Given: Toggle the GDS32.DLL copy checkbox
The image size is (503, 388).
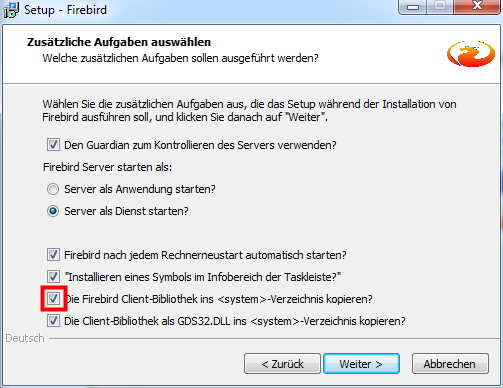Looking at the screenshot, I should click(x=53, y=321).
